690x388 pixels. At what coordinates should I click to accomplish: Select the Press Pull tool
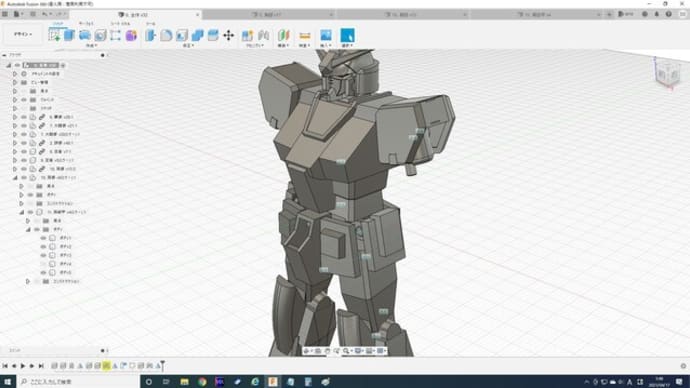point(150,35)
